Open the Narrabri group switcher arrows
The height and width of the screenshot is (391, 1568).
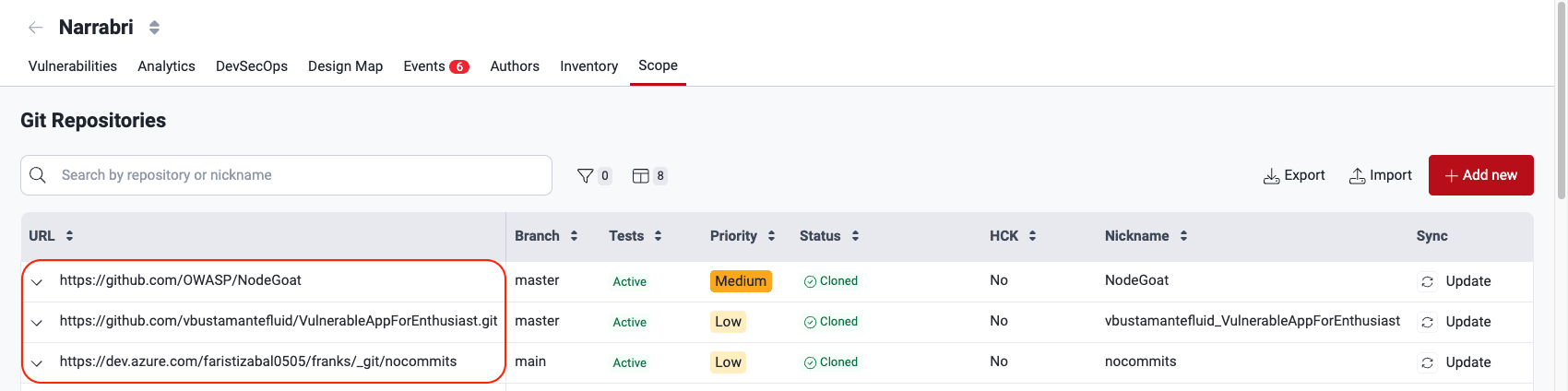pyautogui.click(x=154, y=28)
